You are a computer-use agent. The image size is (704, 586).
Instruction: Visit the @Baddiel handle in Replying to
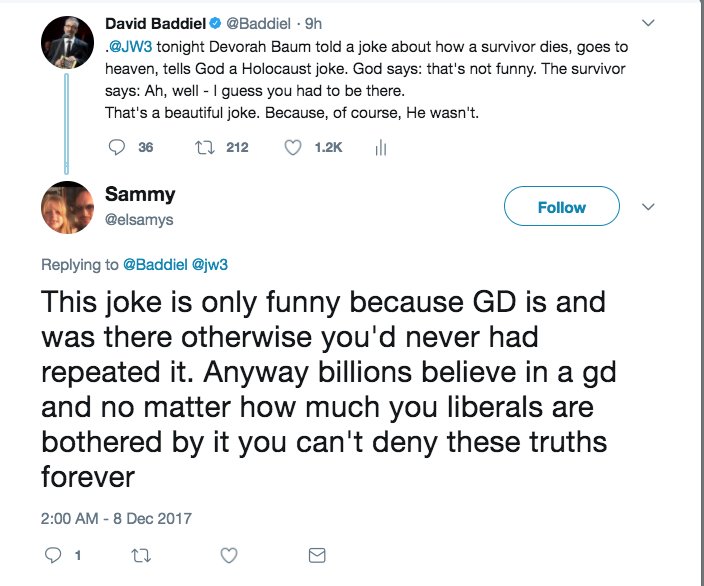[157, 264]
